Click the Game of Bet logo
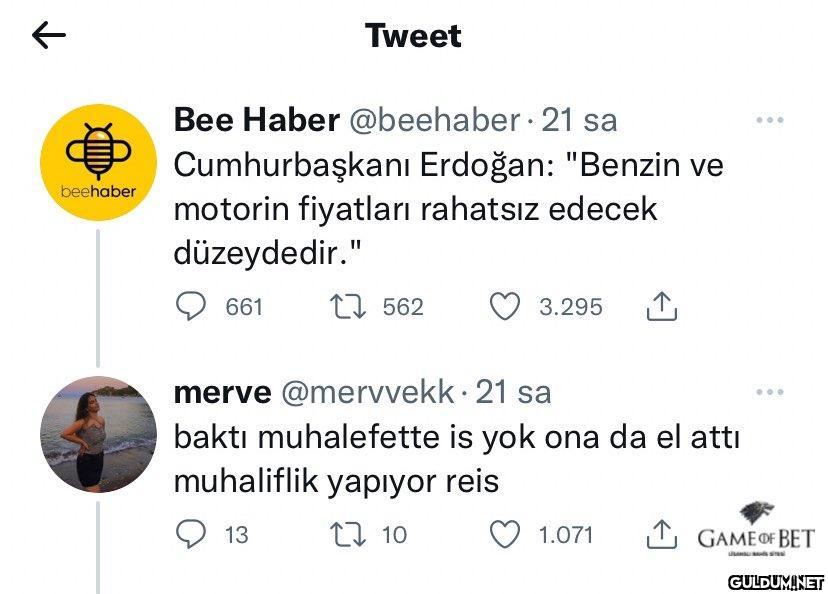 point(756,530)
